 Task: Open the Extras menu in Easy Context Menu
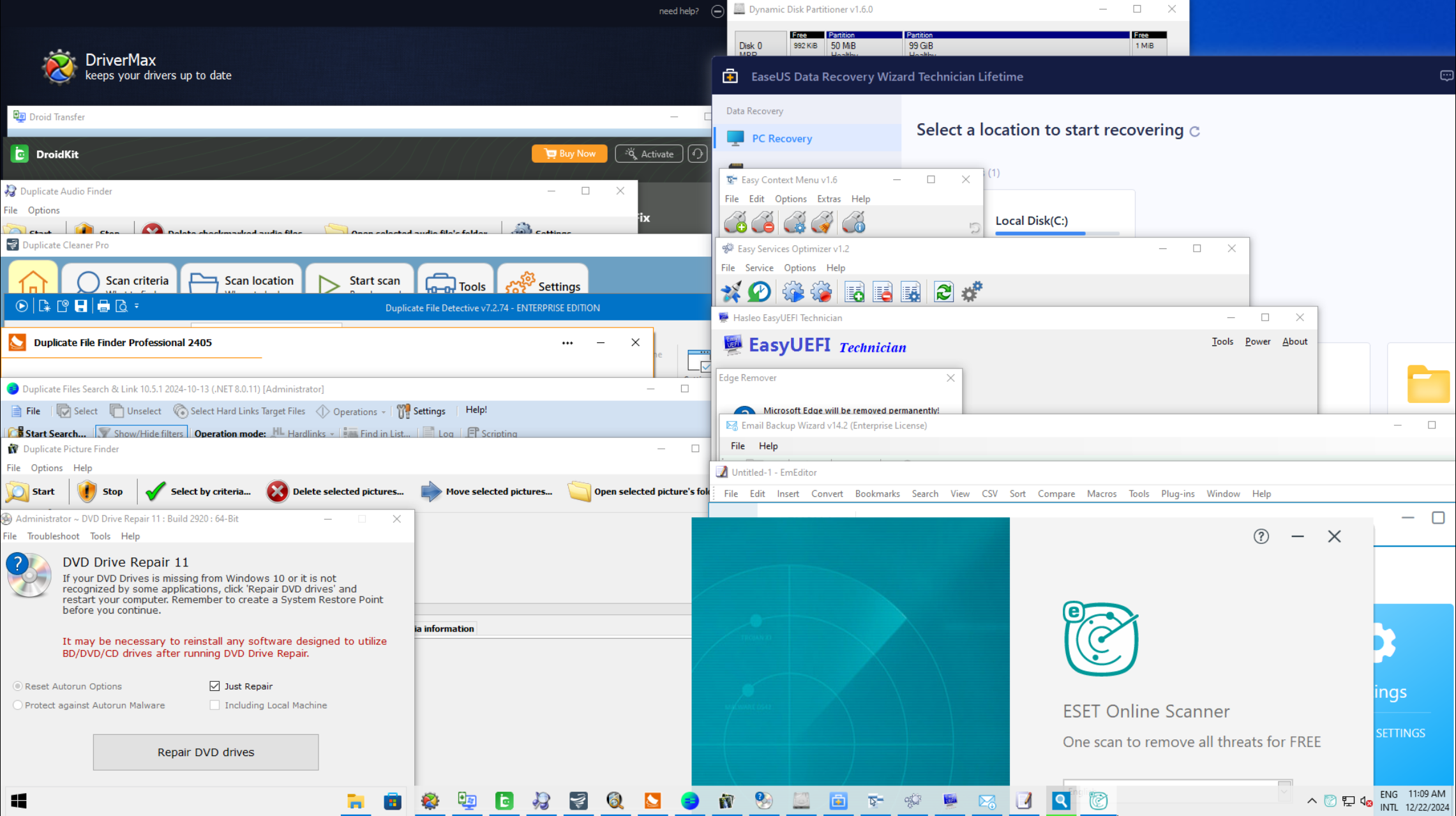pos(829,199)
